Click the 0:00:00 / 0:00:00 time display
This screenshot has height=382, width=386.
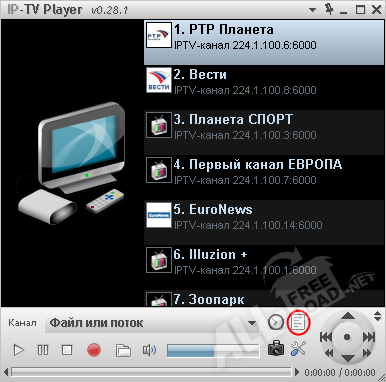pos(340,372)
